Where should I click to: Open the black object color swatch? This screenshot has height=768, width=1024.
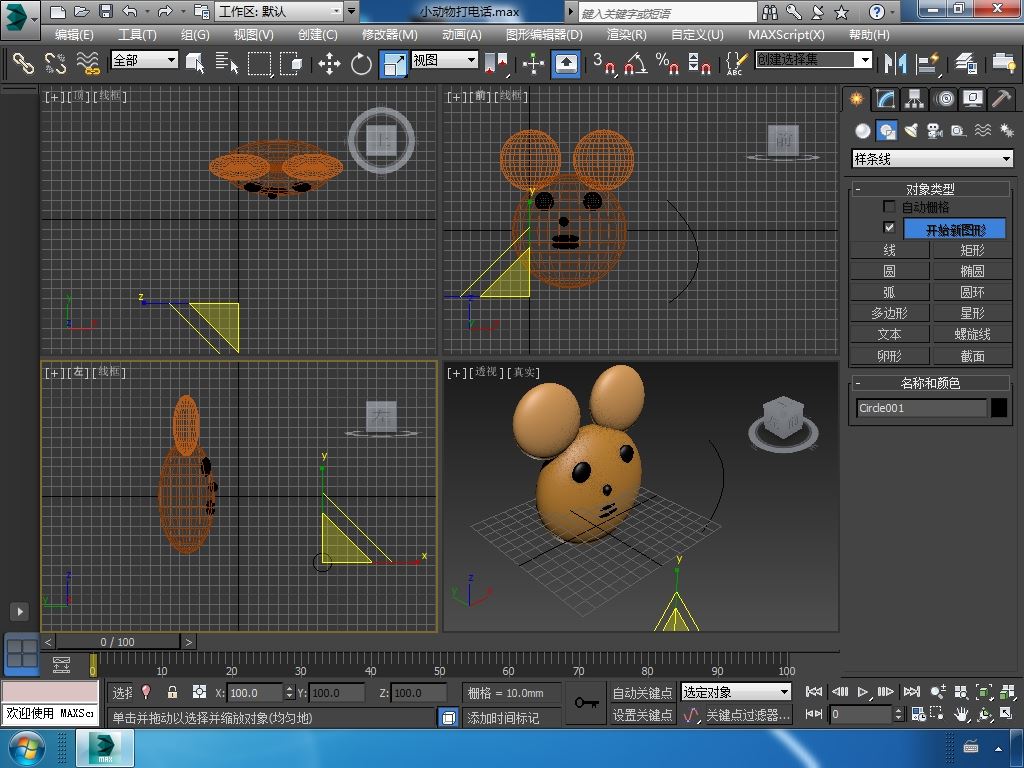coord(999,408)
